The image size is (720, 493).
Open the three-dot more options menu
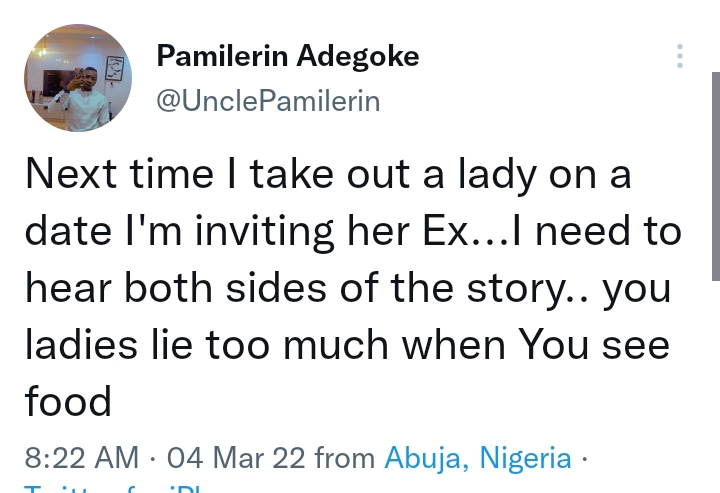pos(680,56)
